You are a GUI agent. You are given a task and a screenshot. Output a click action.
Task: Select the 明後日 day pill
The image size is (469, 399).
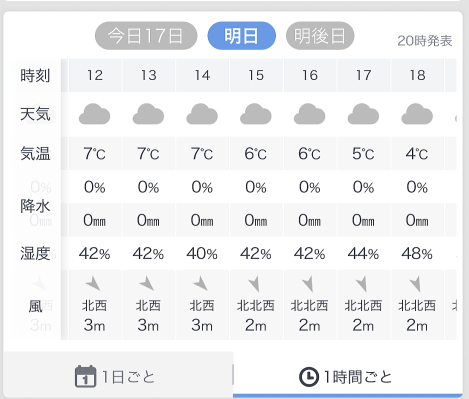[320, 36]
